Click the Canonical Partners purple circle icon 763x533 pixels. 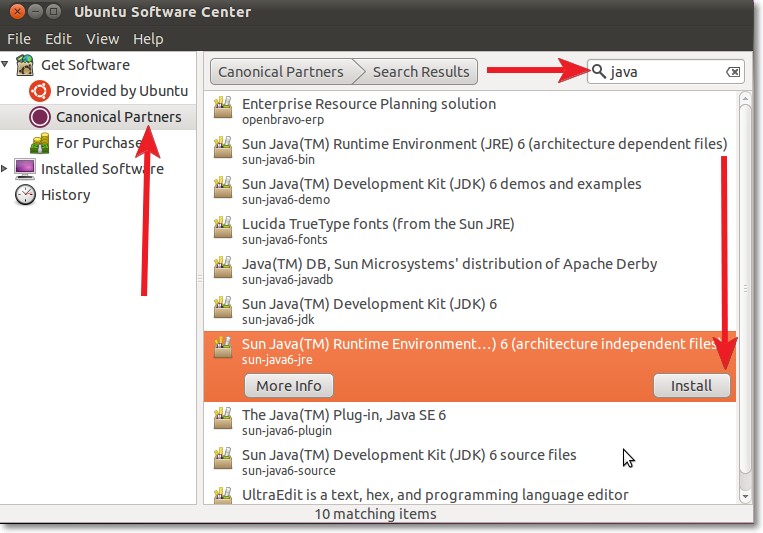coord(39,117)
